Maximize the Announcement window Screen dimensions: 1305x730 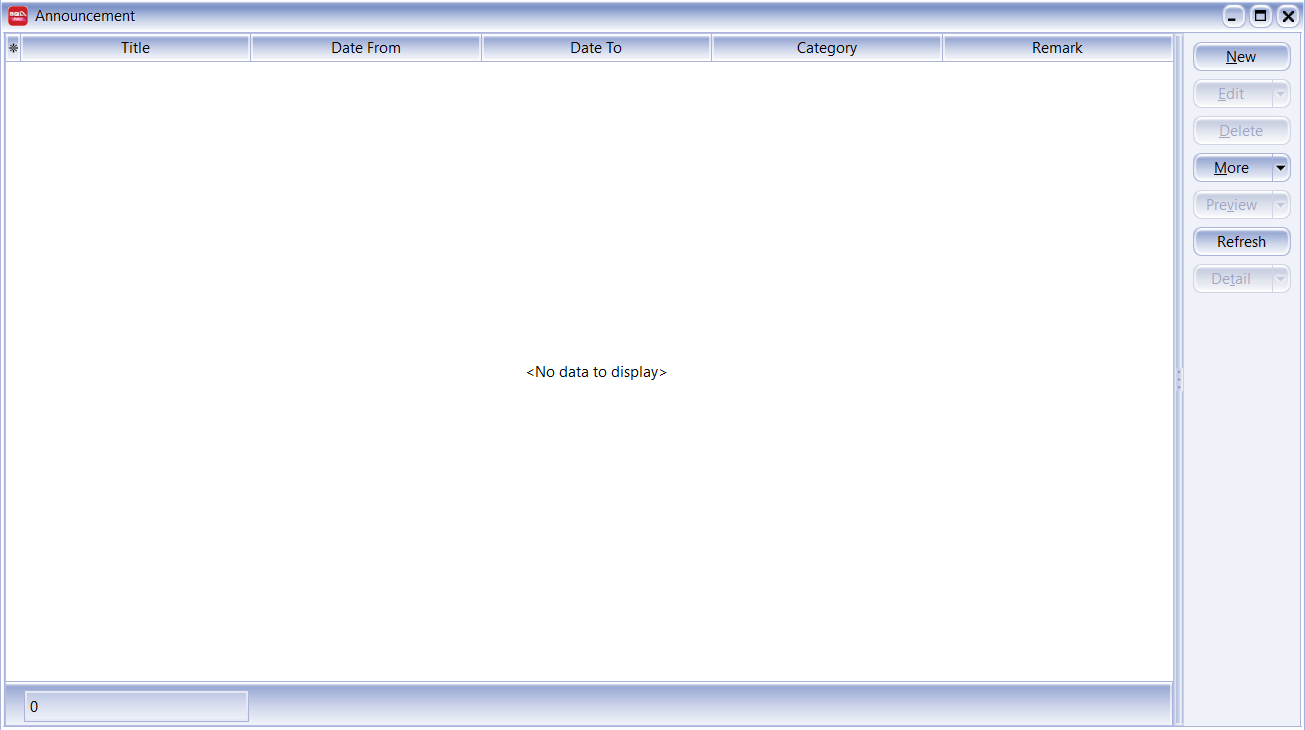tap(1261, 16)
